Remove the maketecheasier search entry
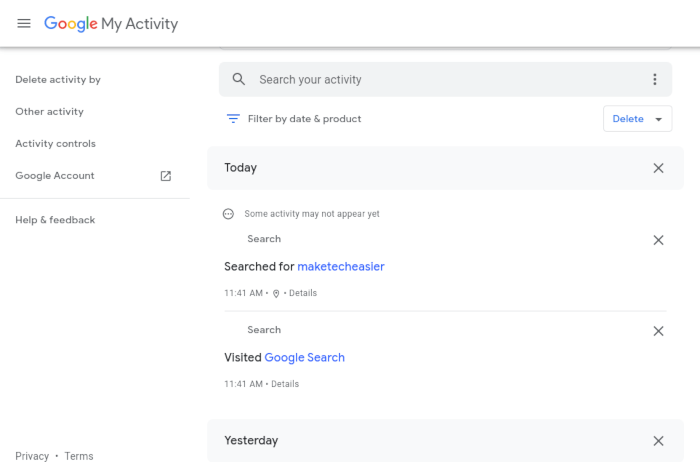 (x=658, y=240)
